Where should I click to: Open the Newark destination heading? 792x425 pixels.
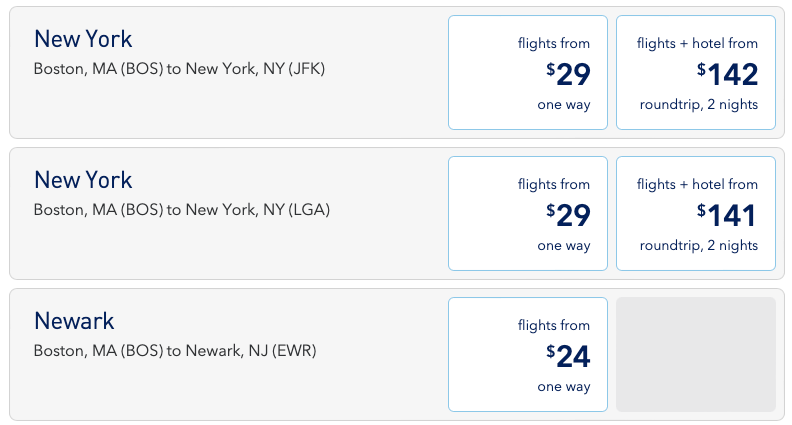74,321
